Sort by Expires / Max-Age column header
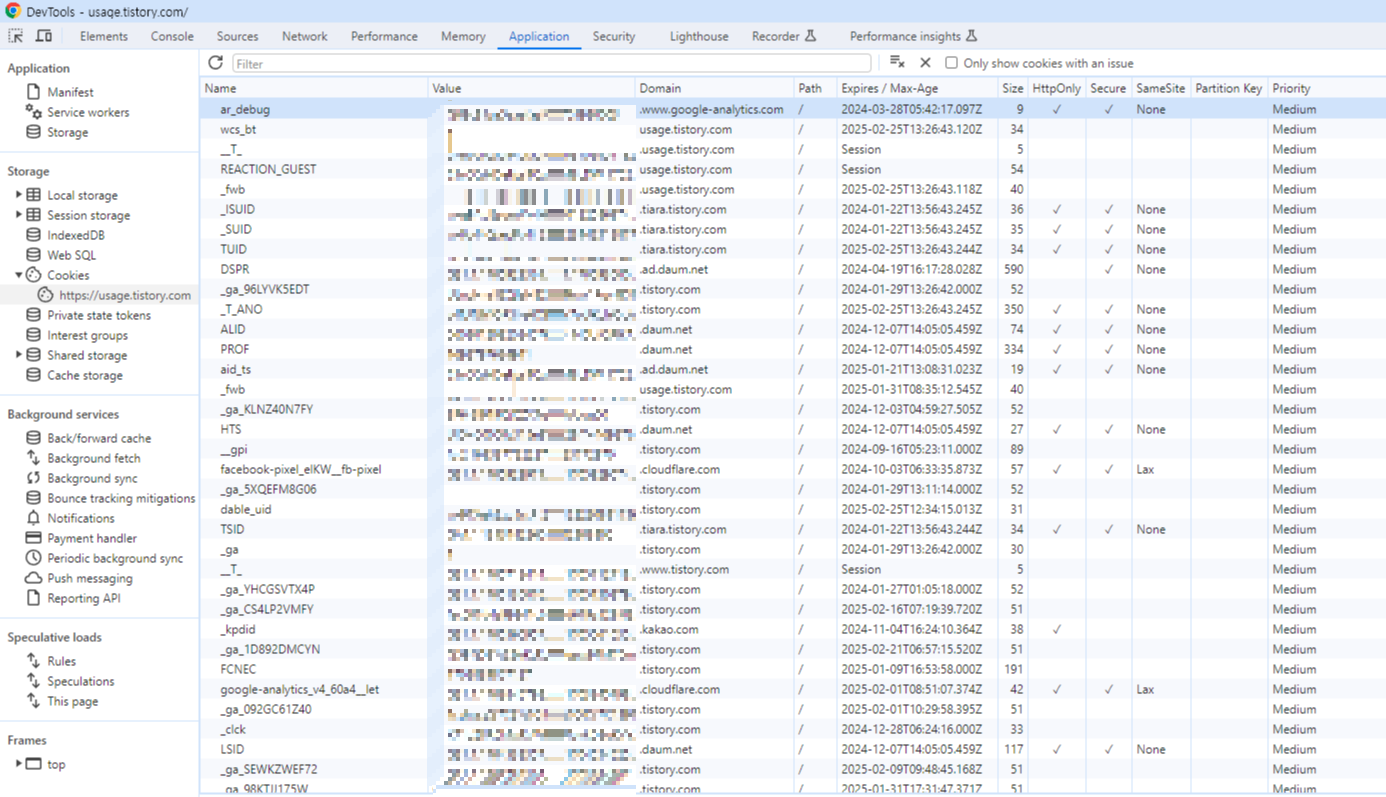Image resolution: width=1386 pixels, height=797 pixels. (x=917, y=88)
